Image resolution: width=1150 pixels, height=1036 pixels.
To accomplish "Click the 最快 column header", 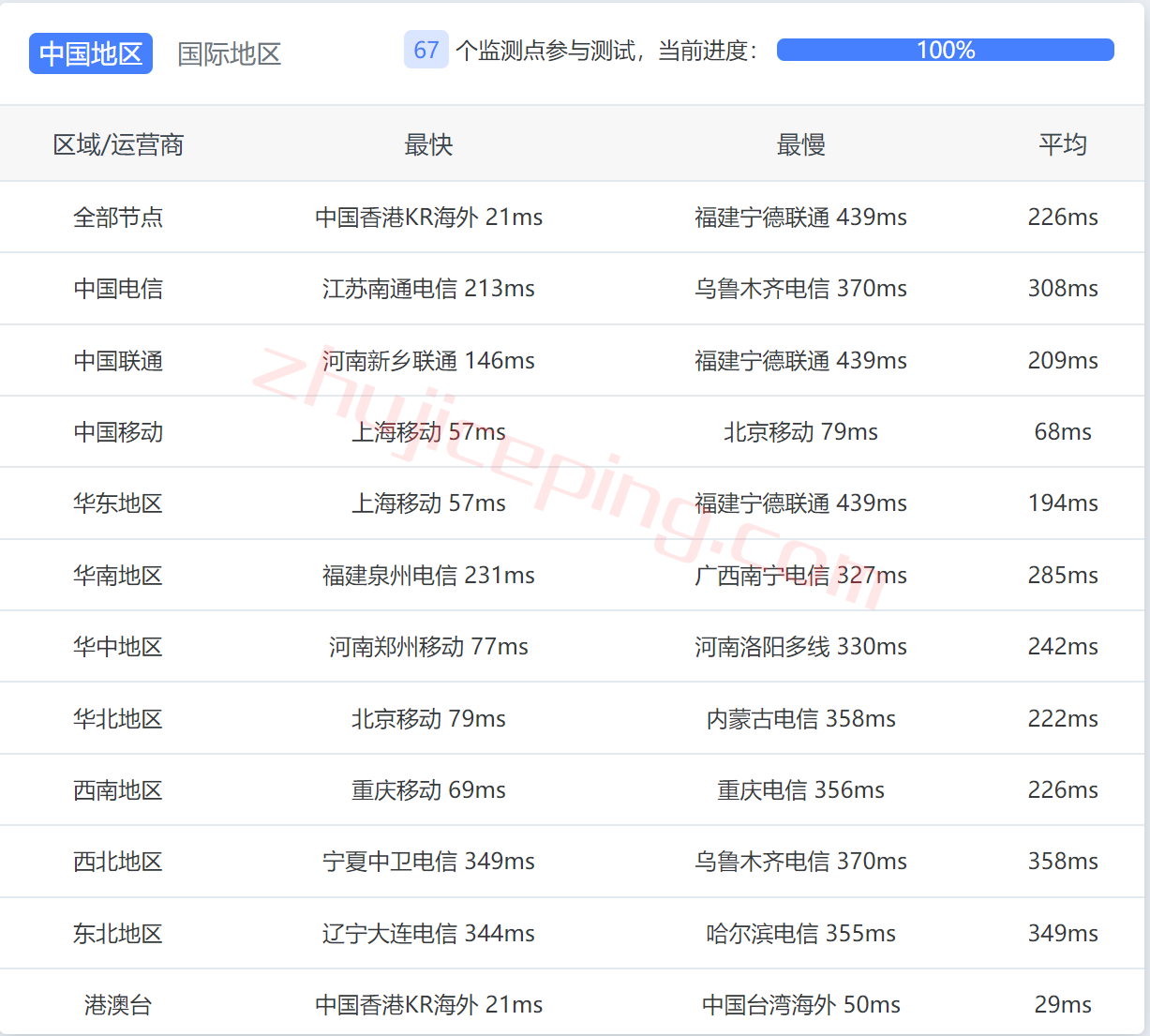I will (x=428, y=143).
